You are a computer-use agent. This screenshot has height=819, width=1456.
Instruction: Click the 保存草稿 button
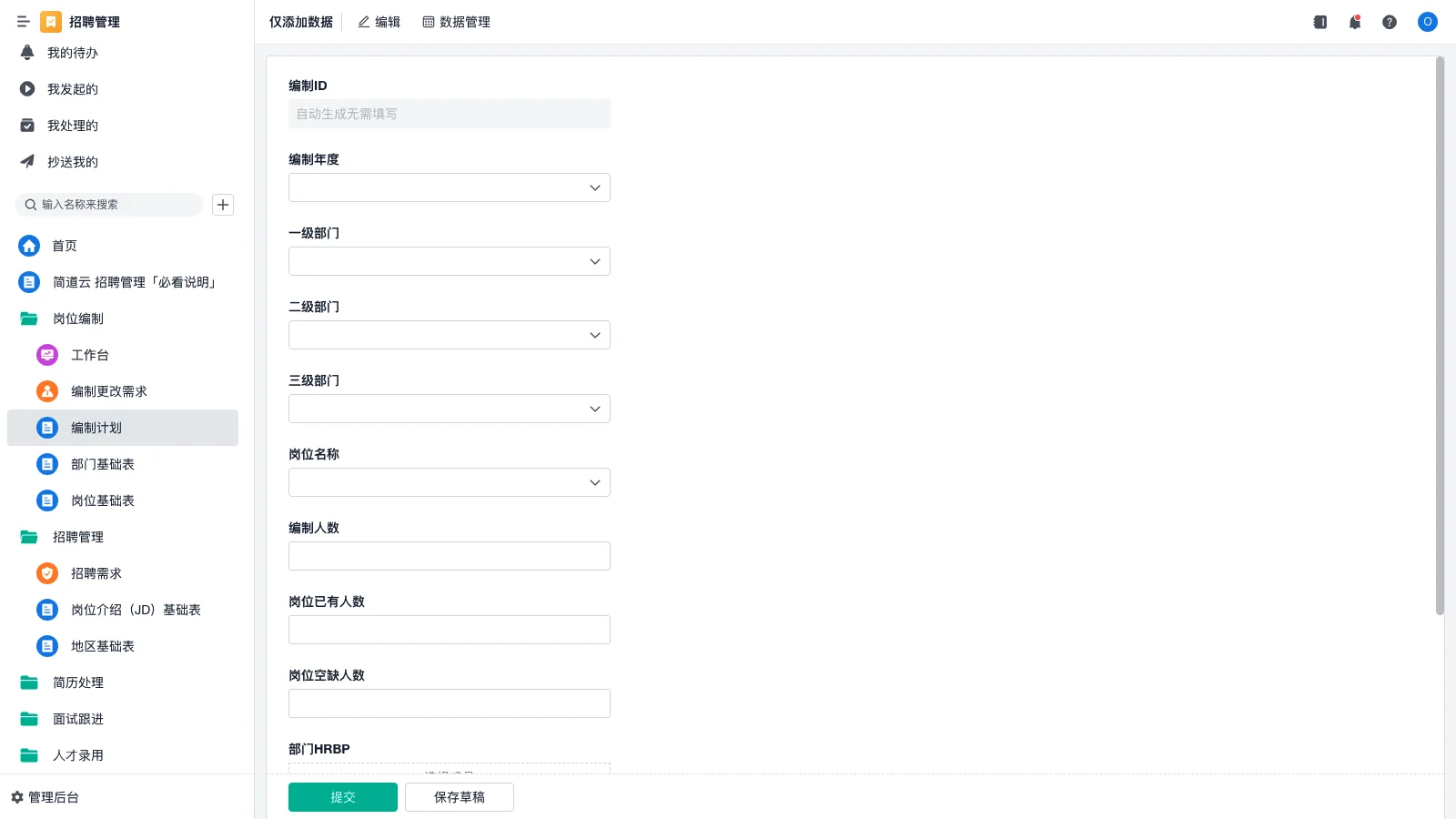[460, 796]
